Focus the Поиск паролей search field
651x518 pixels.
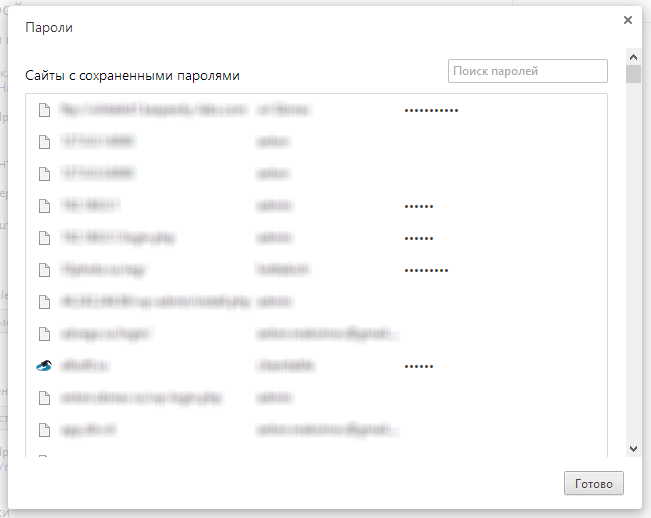[528, 71]
